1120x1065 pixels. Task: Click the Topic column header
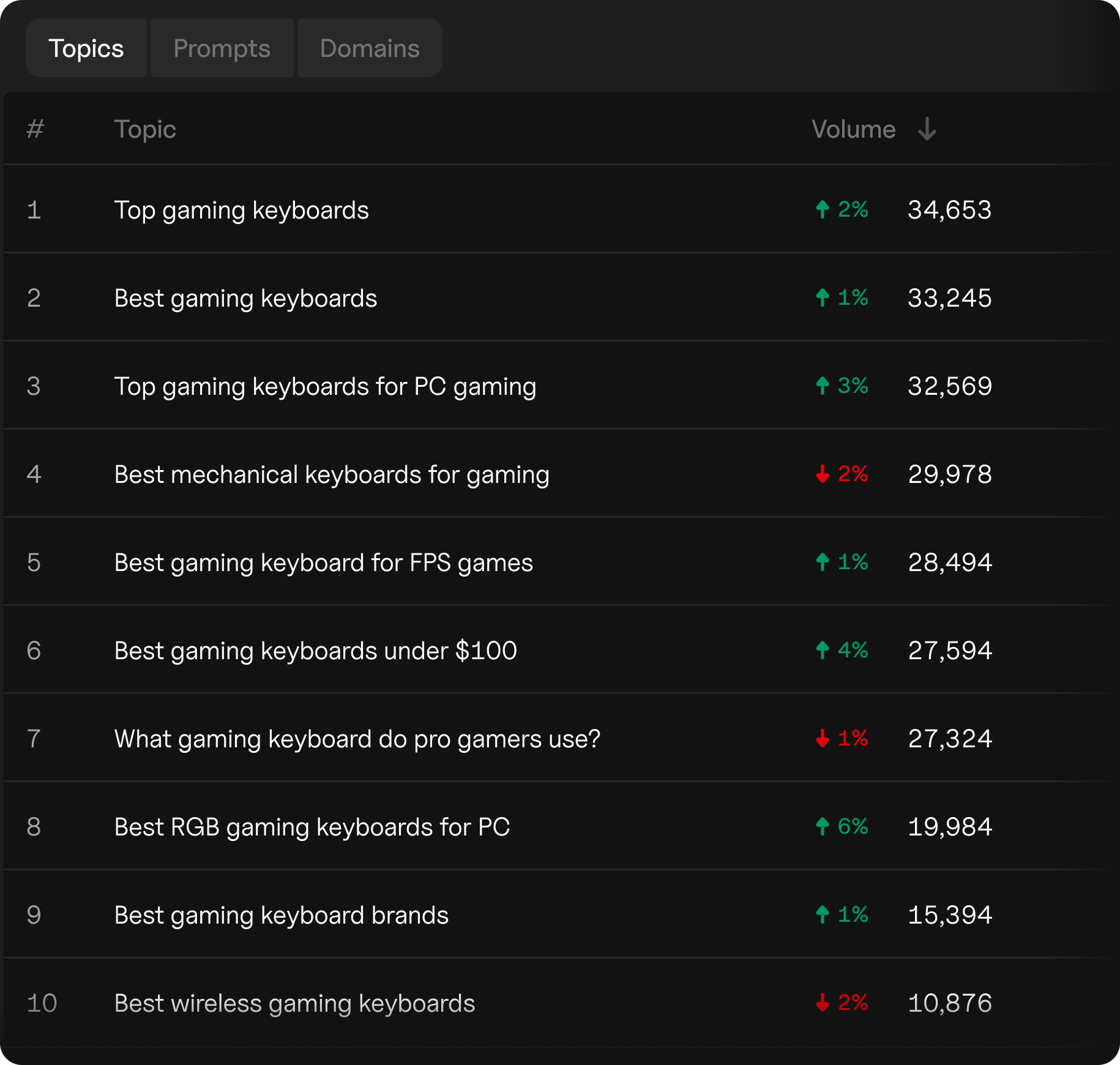coord(145,129)
